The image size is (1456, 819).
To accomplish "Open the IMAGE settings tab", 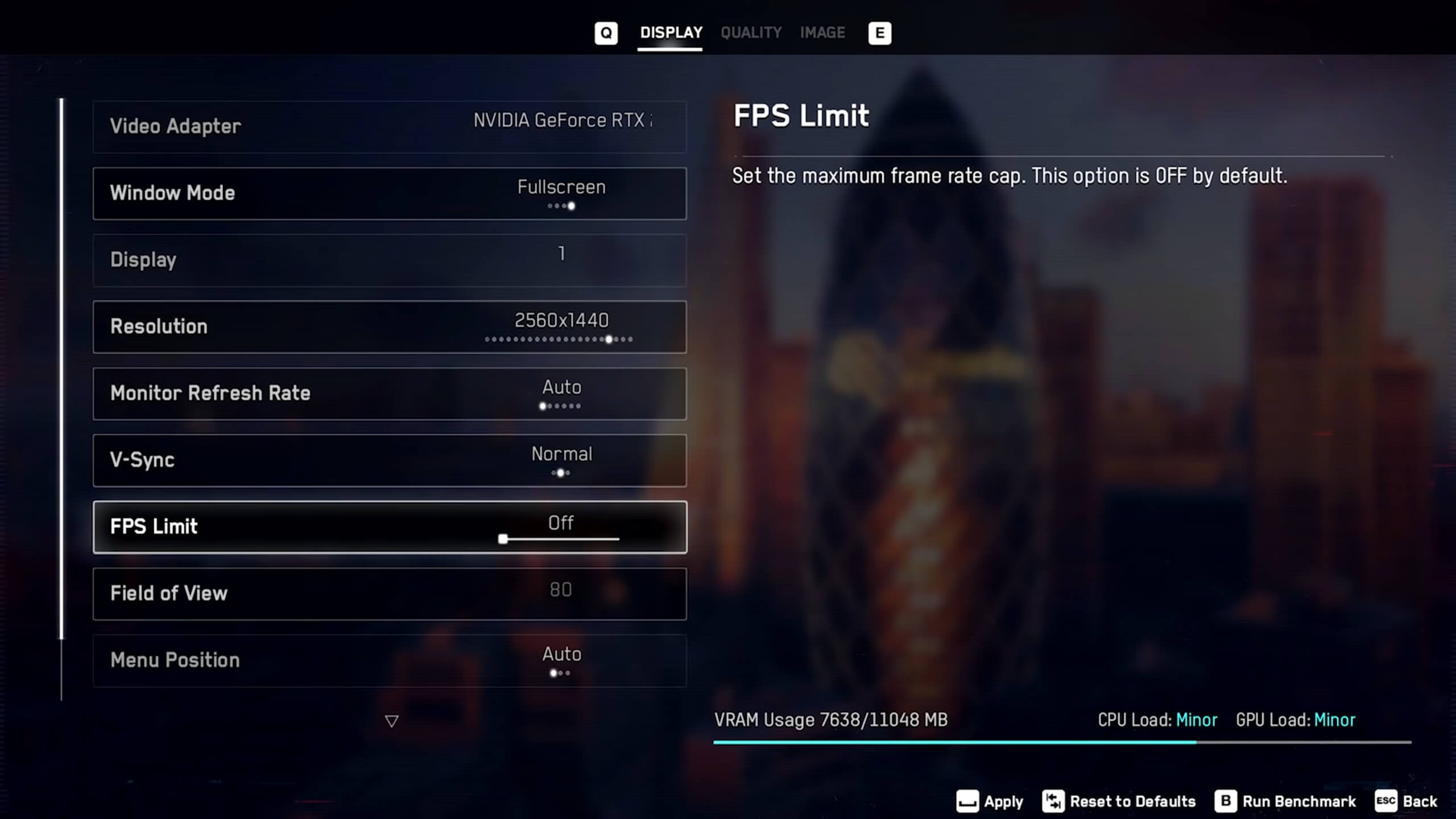I will [x=823, y=32].
